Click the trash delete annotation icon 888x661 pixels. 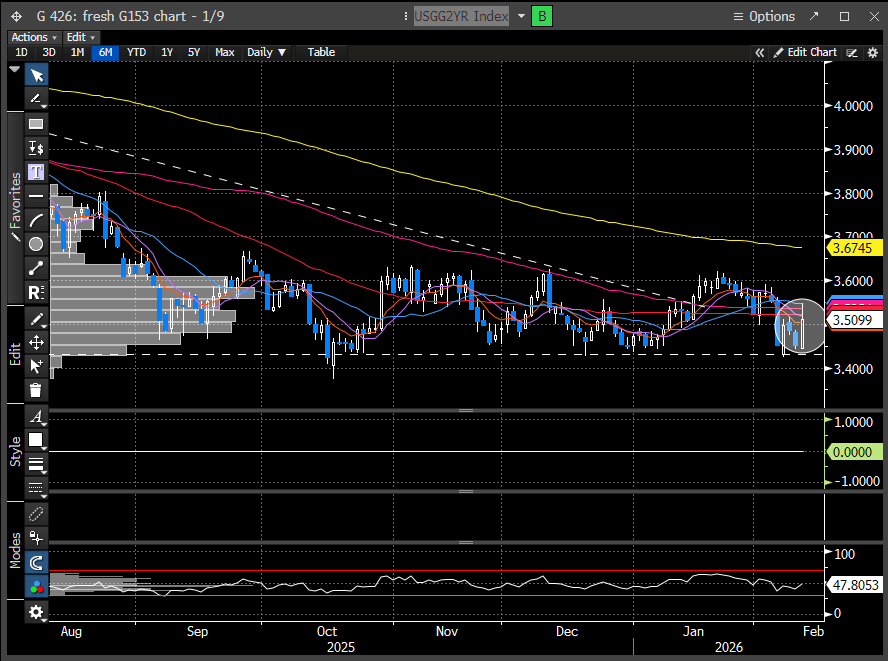tap(36, 390)
